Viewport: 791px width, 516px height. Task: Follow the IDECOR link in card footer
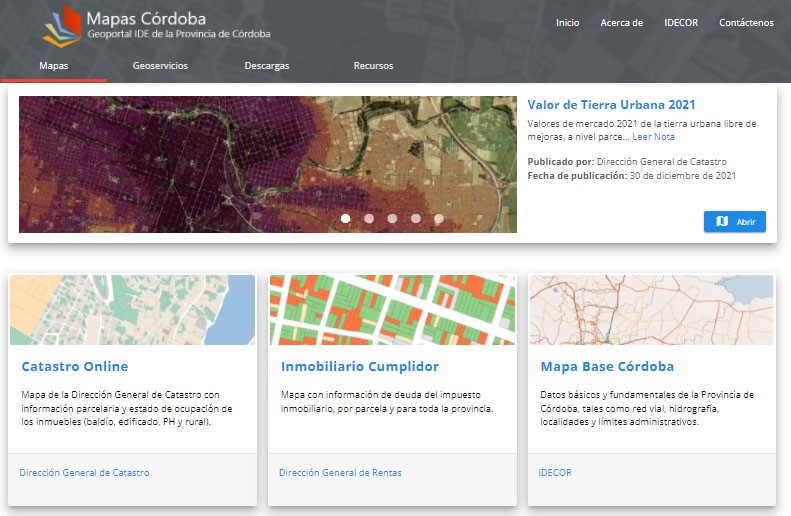pyautogui.click(x=555, y=473)
